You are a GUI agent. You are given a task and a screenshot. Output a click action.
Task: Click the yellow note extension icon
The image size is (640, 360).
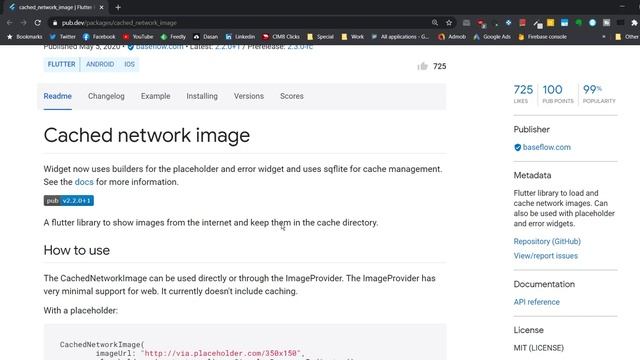point(551,23)
